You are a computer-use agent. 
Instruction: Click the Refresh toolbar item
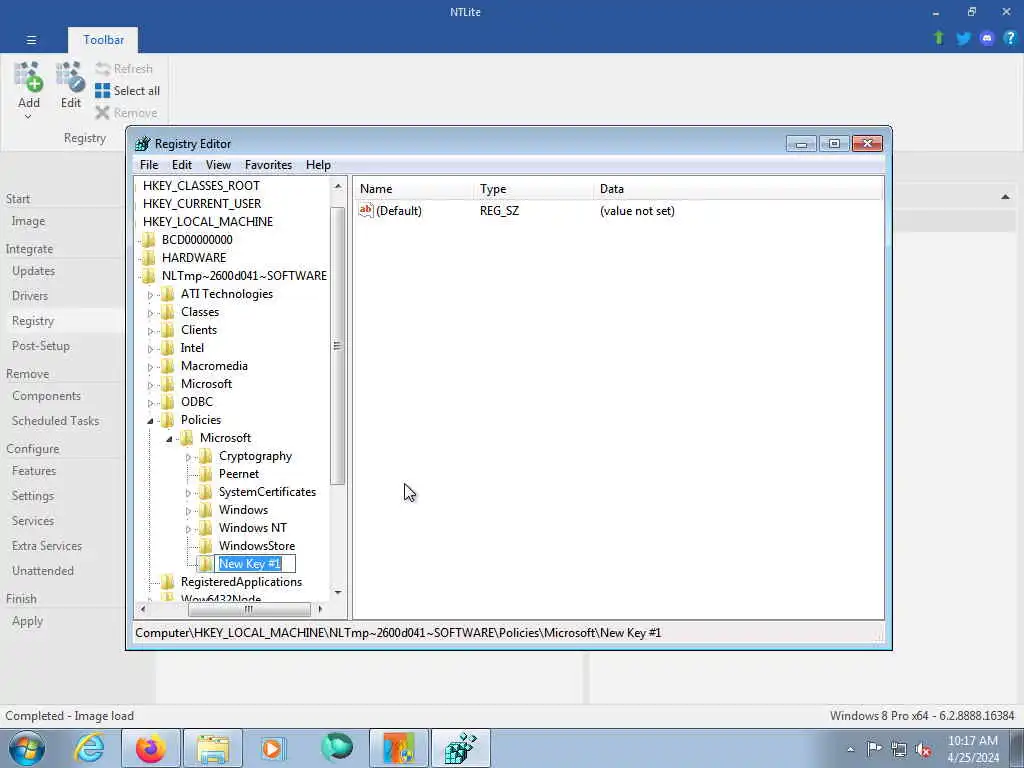click(124, 69)
